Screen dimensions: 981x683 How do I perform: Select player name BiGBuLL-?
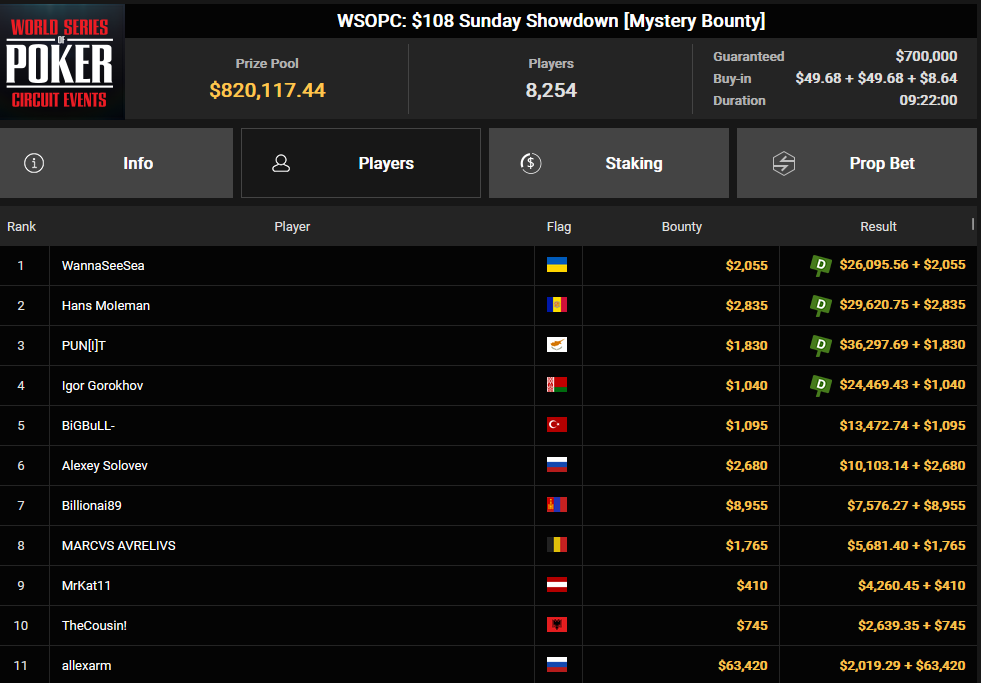tap(88, 425)
